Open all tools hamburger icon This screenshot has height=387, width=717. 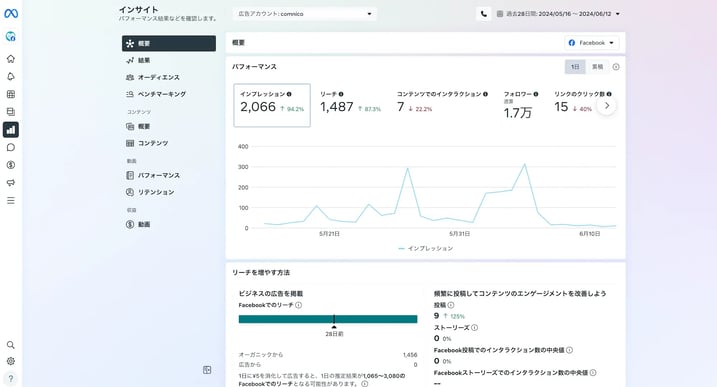coord(11,200)
